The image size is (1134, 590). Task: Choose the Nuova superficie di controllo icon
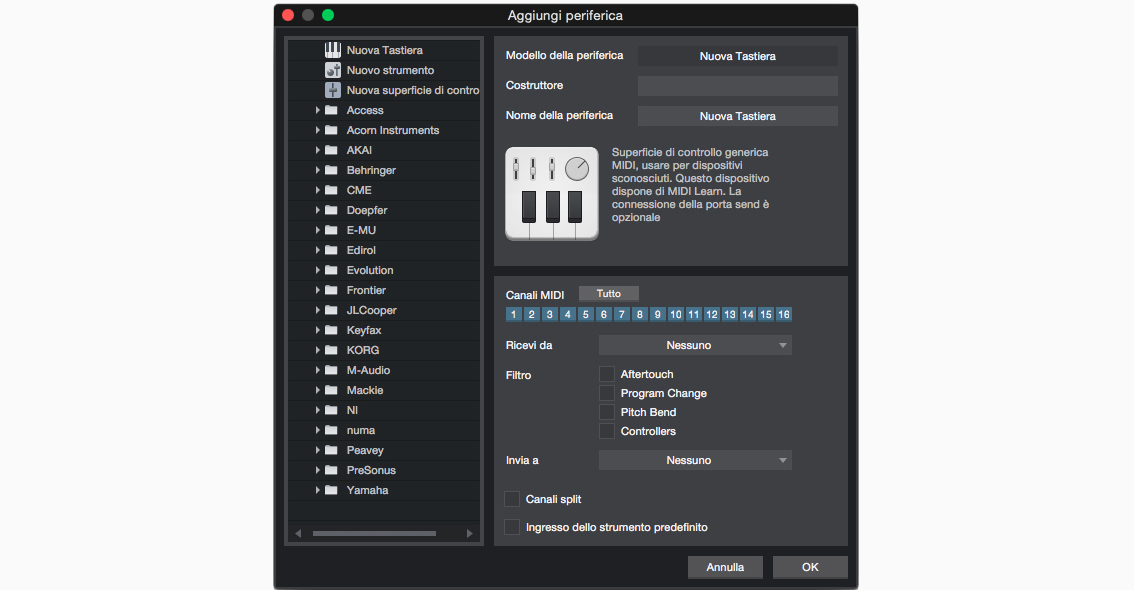[333, 90]
